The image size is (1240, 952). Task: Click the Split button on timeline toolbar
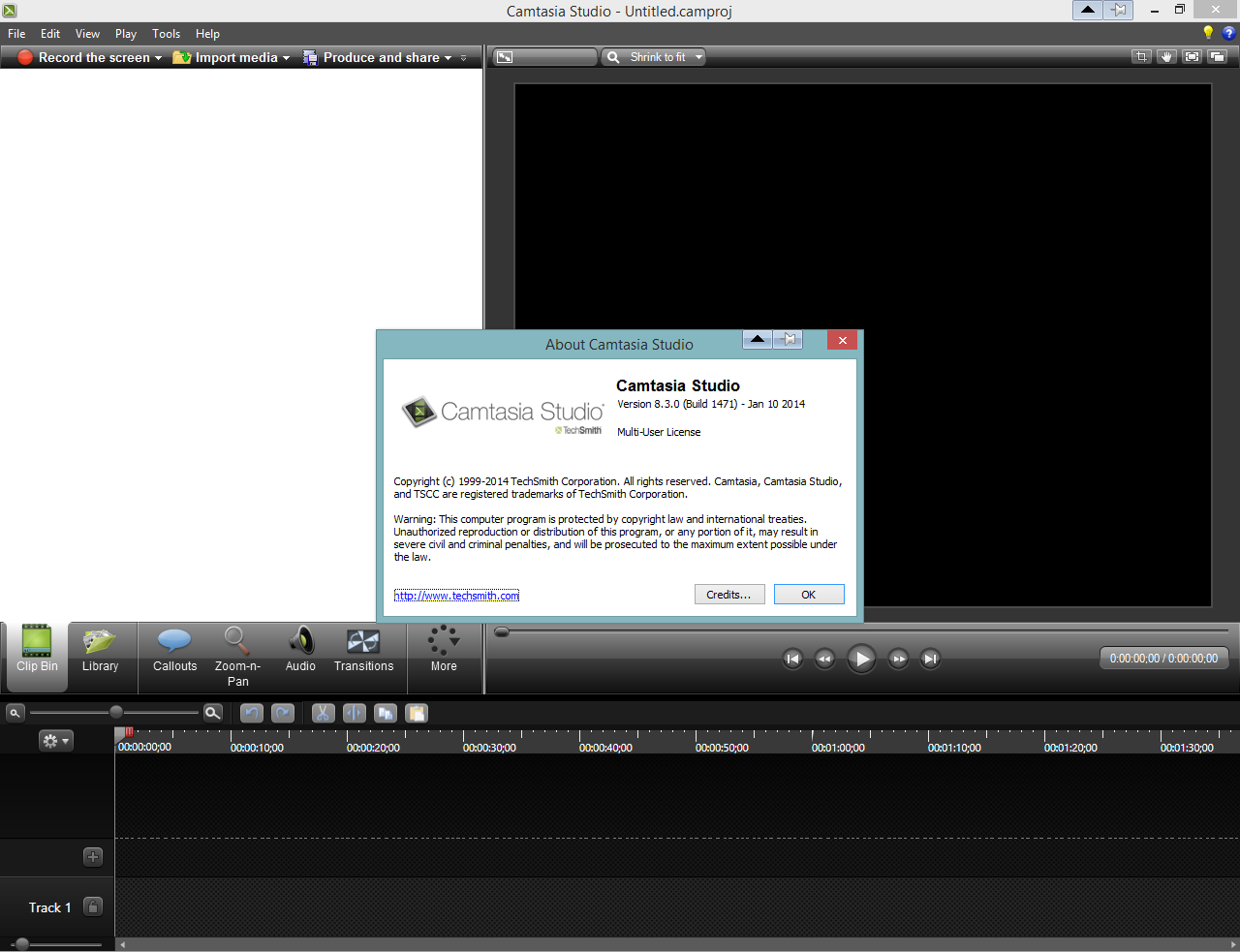click(355, 713)
